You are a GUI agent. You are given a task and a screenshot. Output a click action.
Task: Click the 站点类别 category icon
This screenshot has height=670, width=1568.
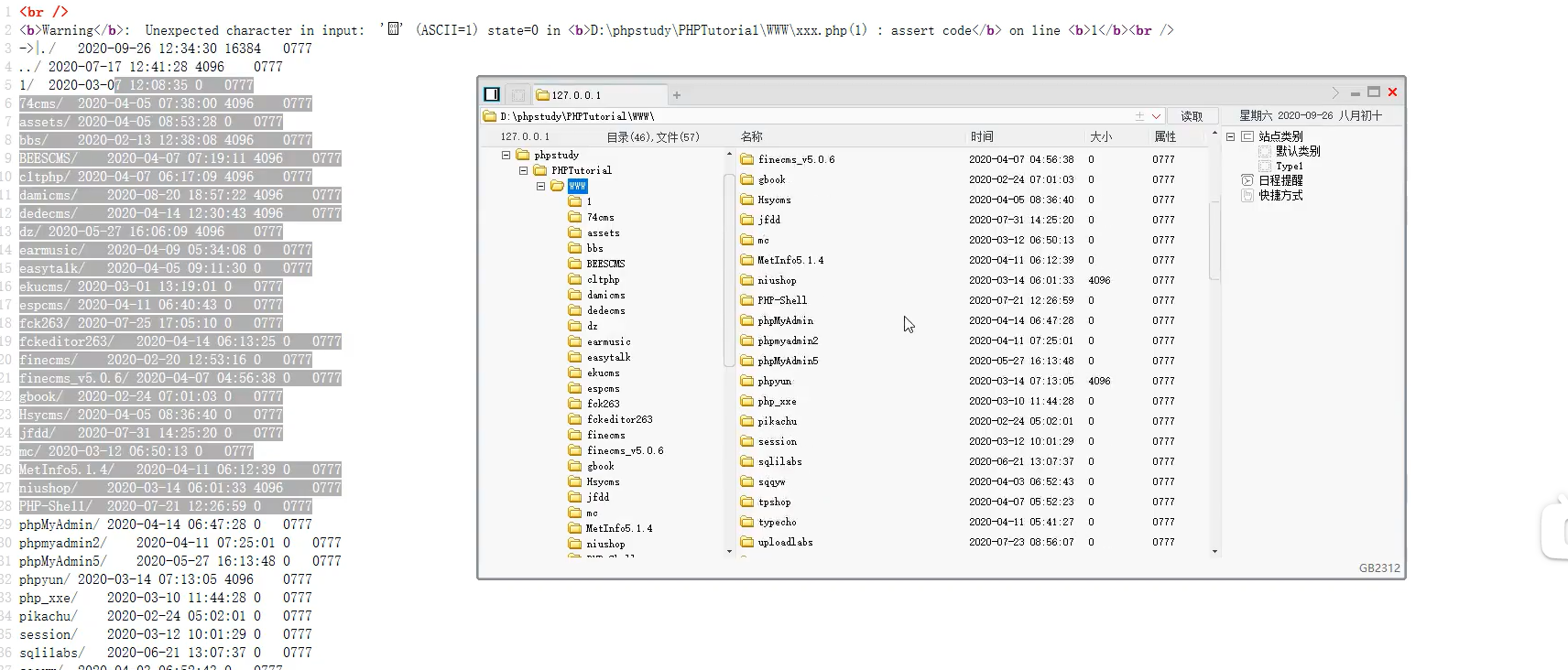coord(1247,136)
